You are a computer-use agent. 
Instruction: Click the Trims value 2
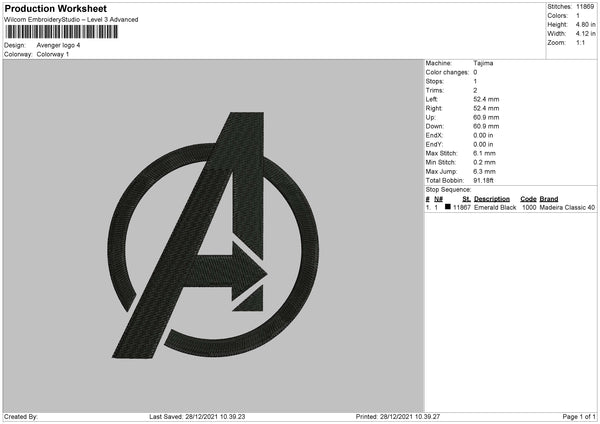pos(475,90)
